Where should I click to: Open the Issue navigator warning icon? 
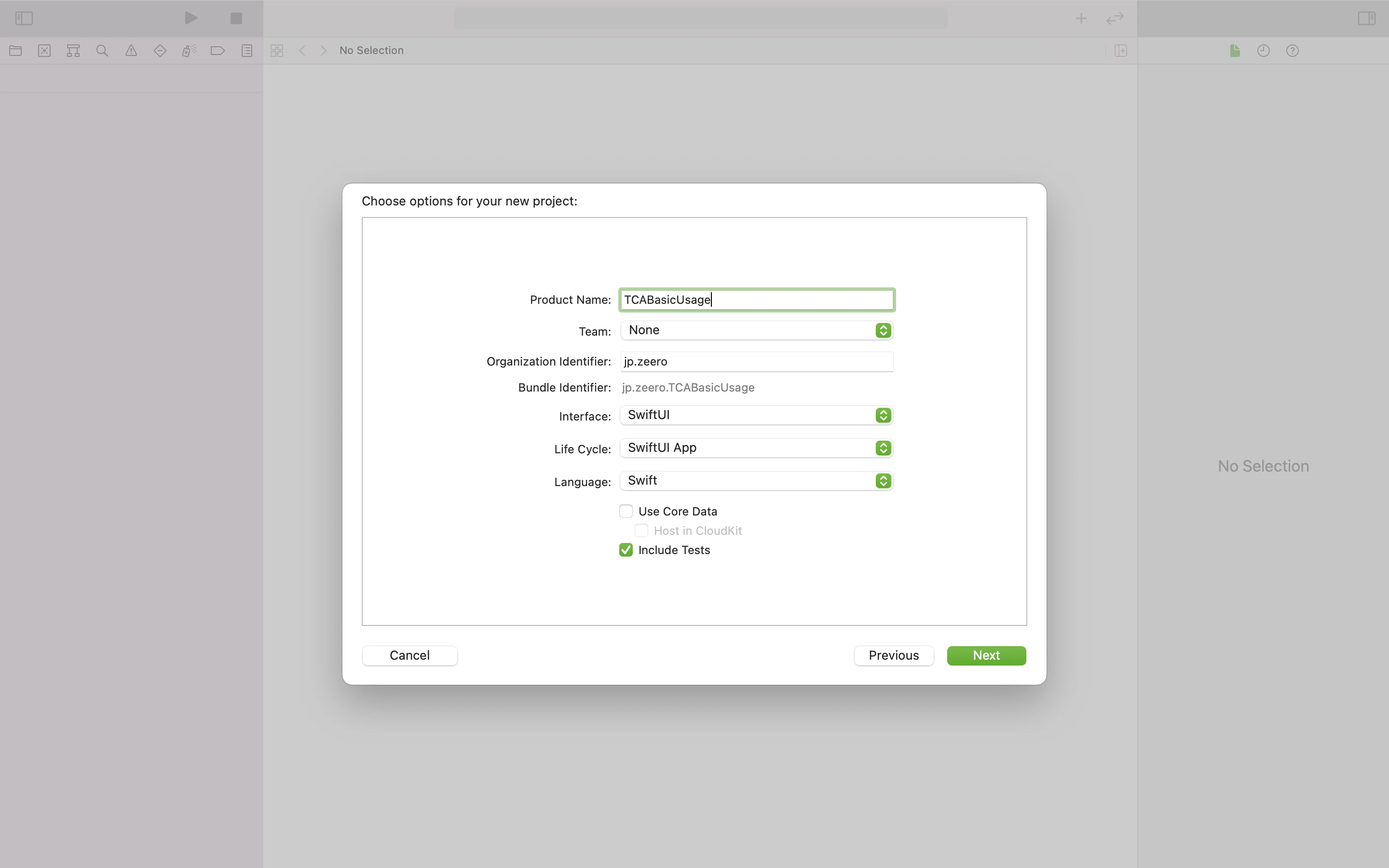coord(131,51)
